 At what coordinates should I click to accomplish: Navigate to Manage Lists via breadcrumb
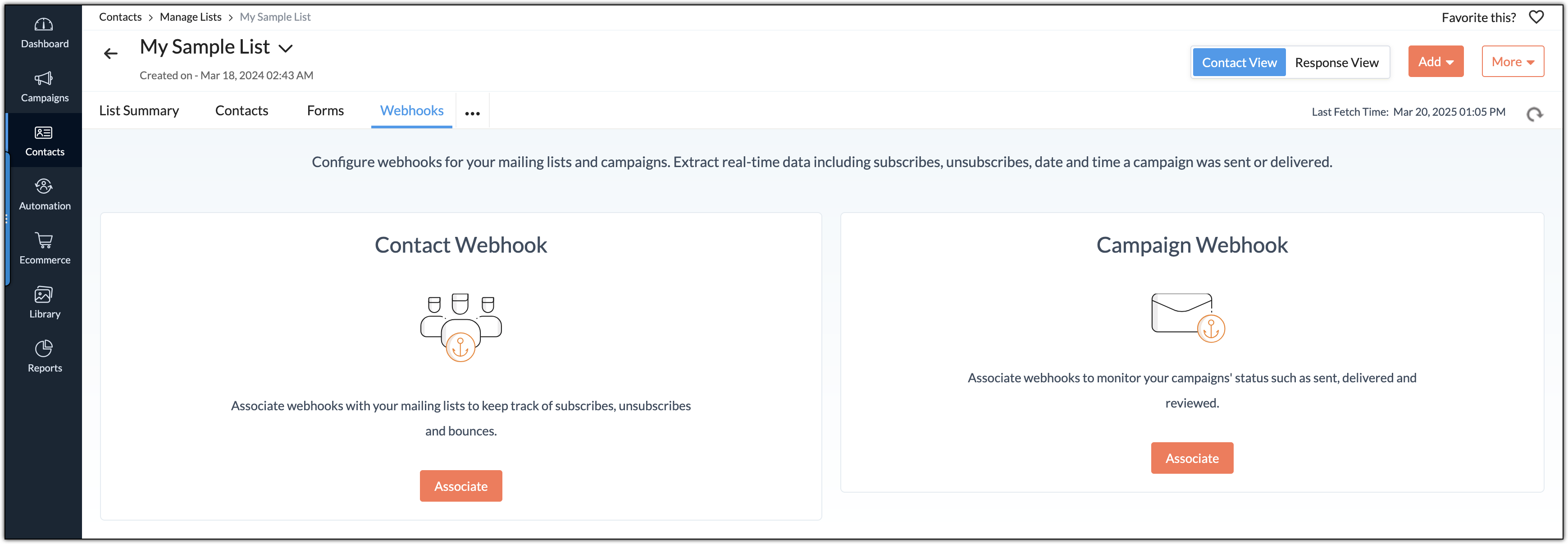point(190,16)
